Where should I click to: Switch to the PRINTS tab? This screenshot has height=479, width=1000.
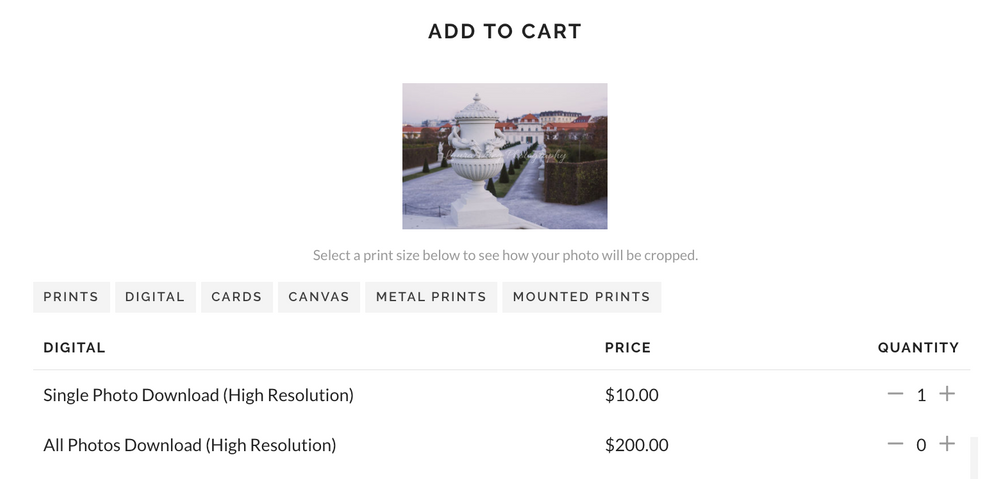point(71,297)
